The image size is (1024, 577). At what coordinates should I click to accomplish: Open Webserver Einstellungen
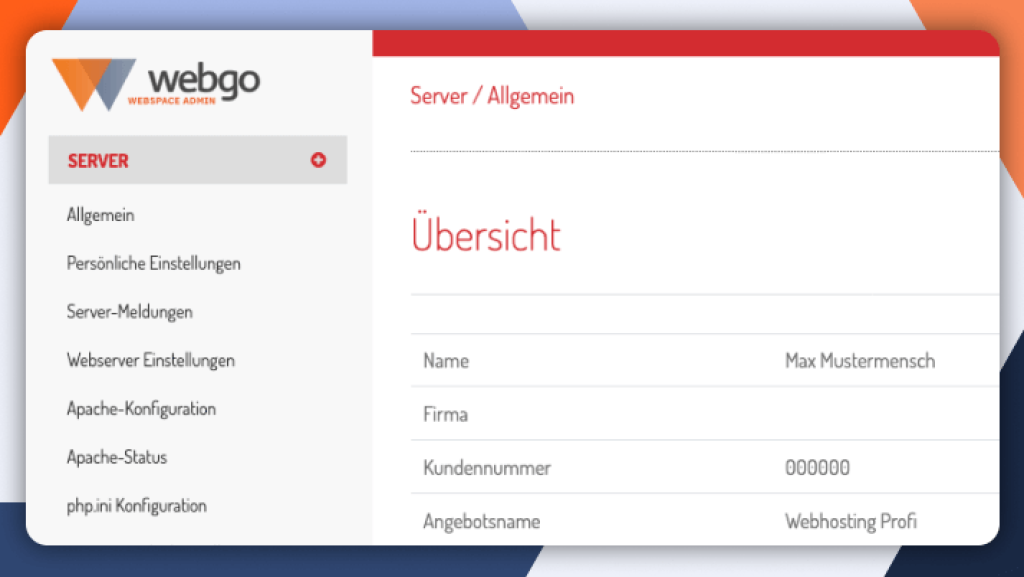click(x=150, y=360)
